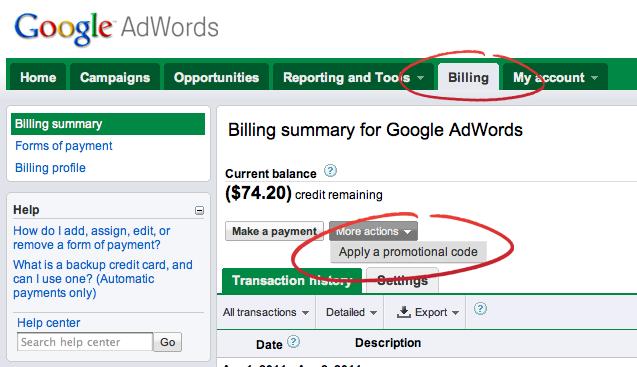Viewport: 637px width, 367px height.
Task: Switch to the Opportunities tab
Action: pyautogui.click(x=217, y=77)
